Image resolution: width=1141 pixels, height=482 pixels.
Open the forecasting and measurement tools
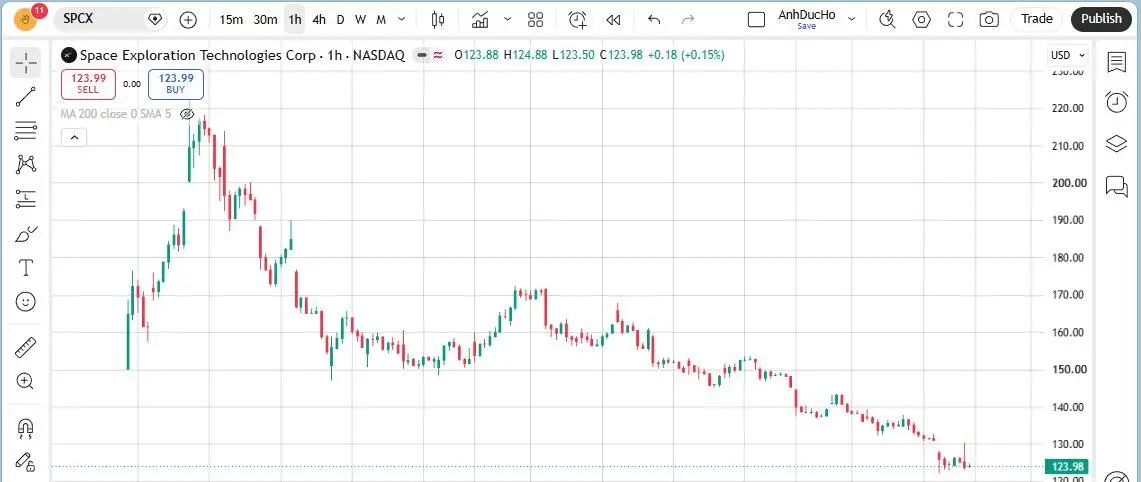26,198
